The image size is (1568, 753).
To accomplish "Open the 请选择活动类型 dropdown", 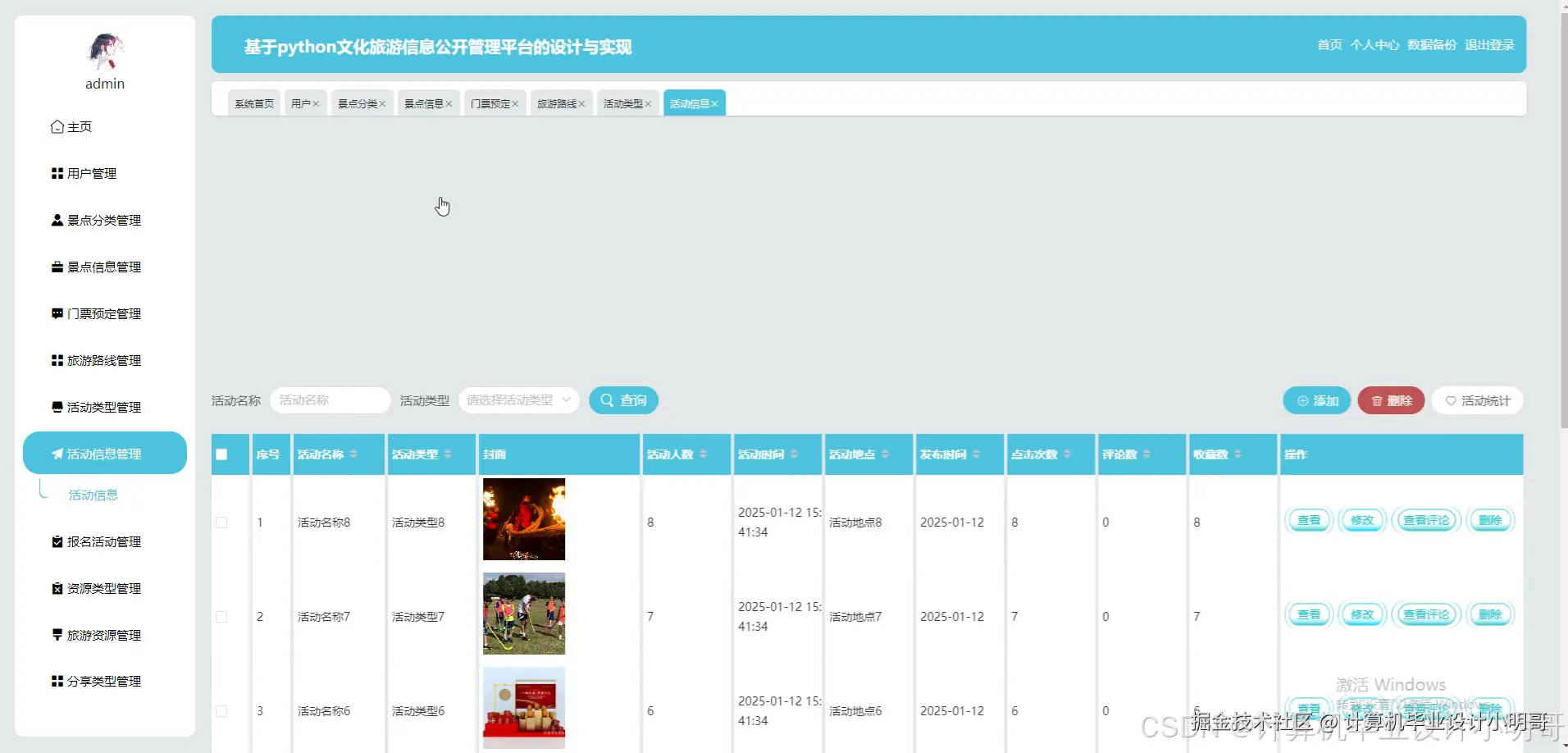I will click(519, 400).
